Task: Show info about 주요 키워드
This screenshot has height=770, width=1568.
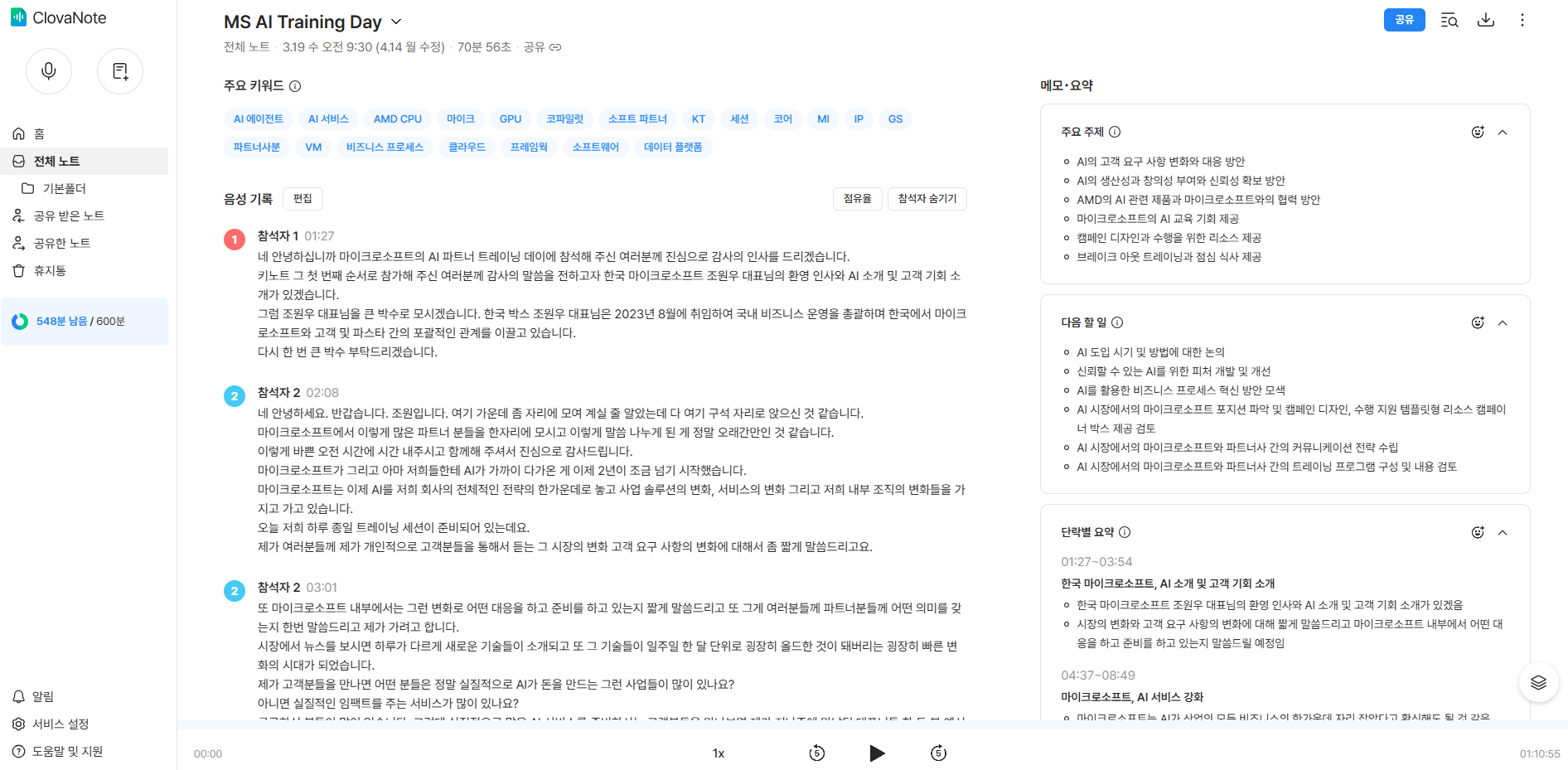Action: [x=295, y=86]
